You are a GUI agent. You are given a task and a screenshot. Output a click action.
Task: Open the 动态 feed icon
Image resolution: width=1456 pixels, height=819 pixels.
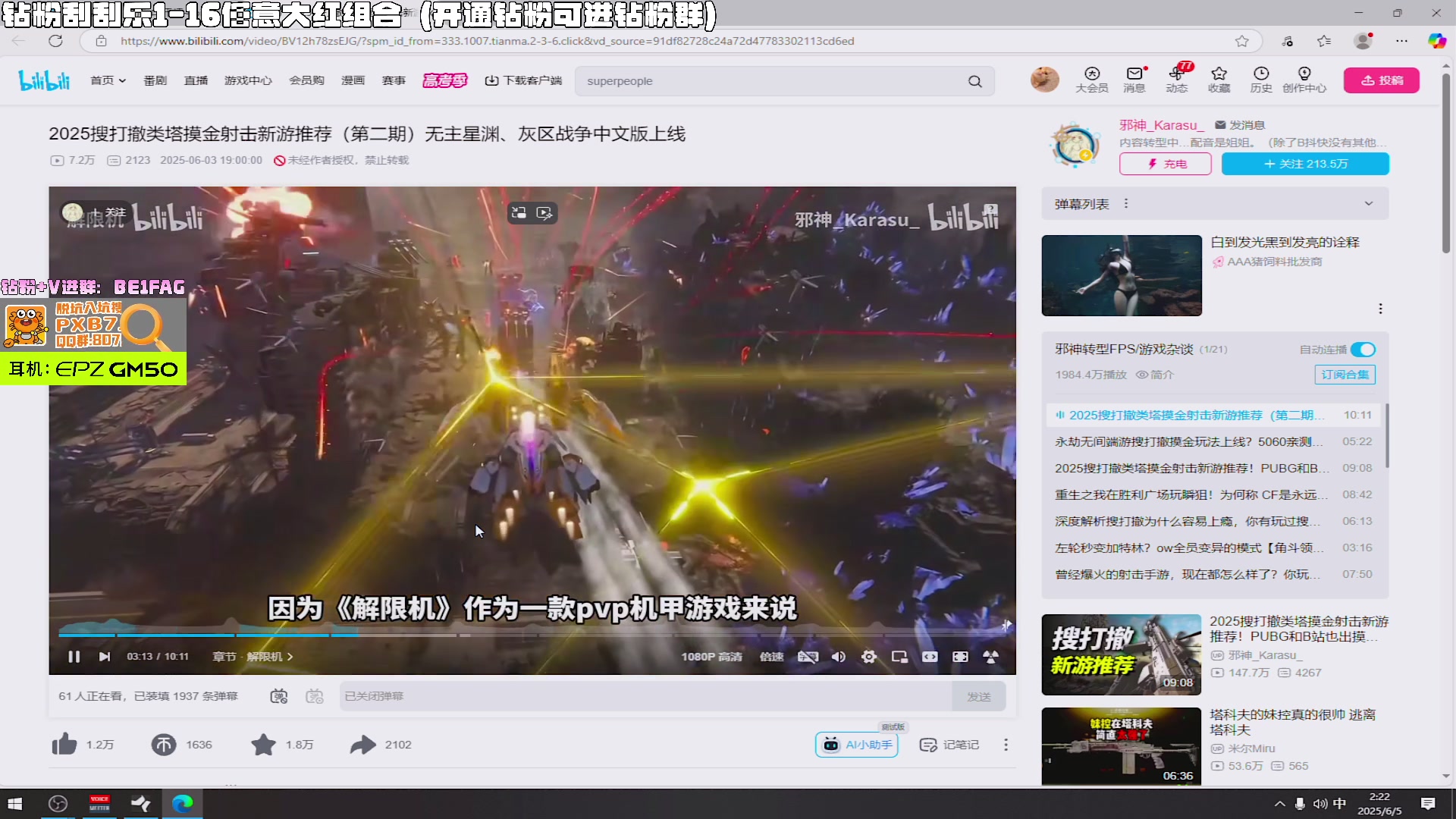coord(1177,80)
